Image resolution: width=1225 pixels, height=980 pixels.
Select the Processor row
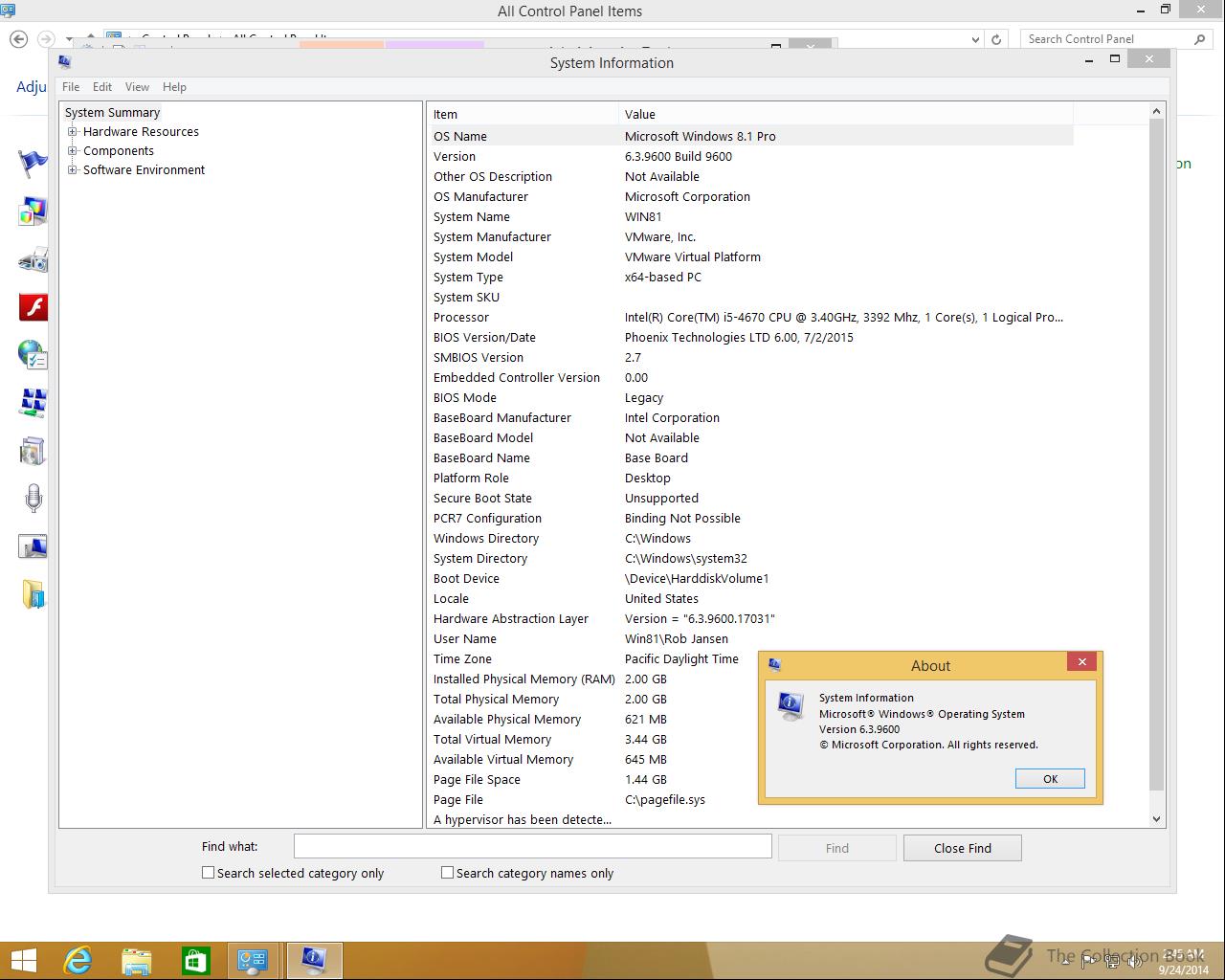[750, 317]
